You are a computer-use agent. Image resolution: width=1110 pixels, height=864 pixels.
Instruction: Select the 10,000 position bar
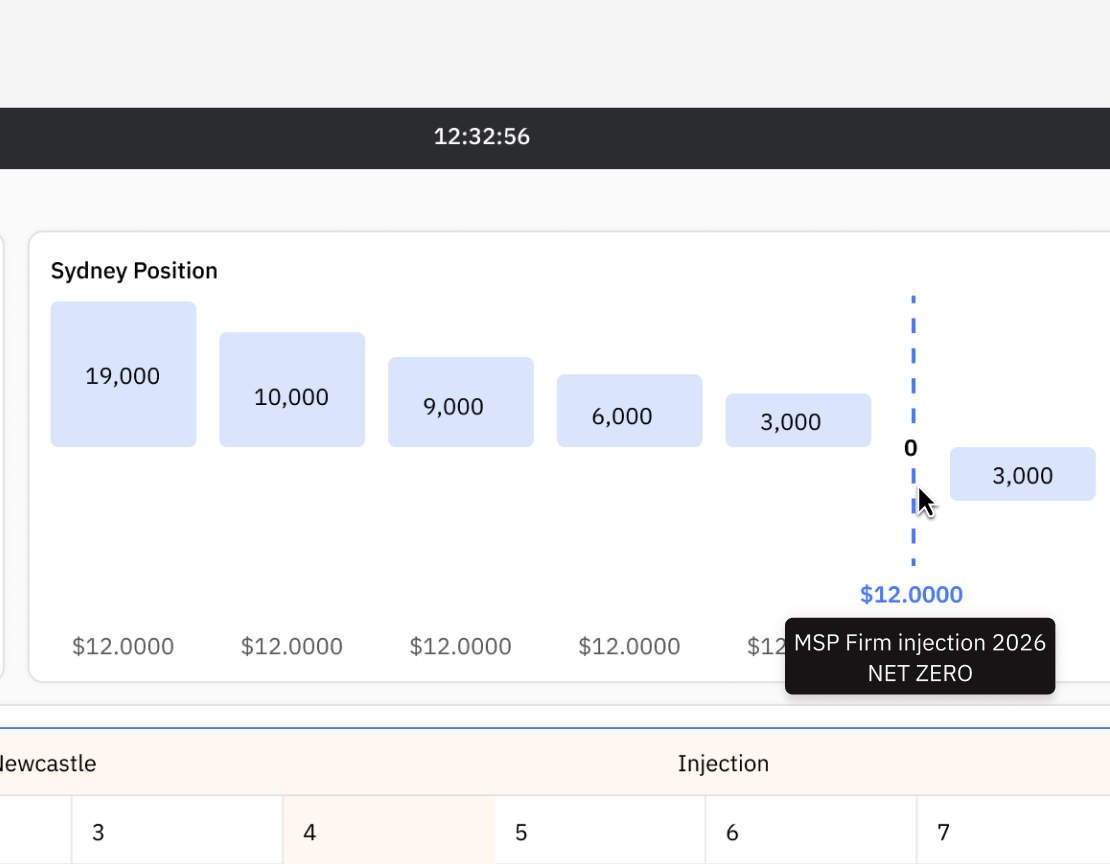[x=292, y=389]
